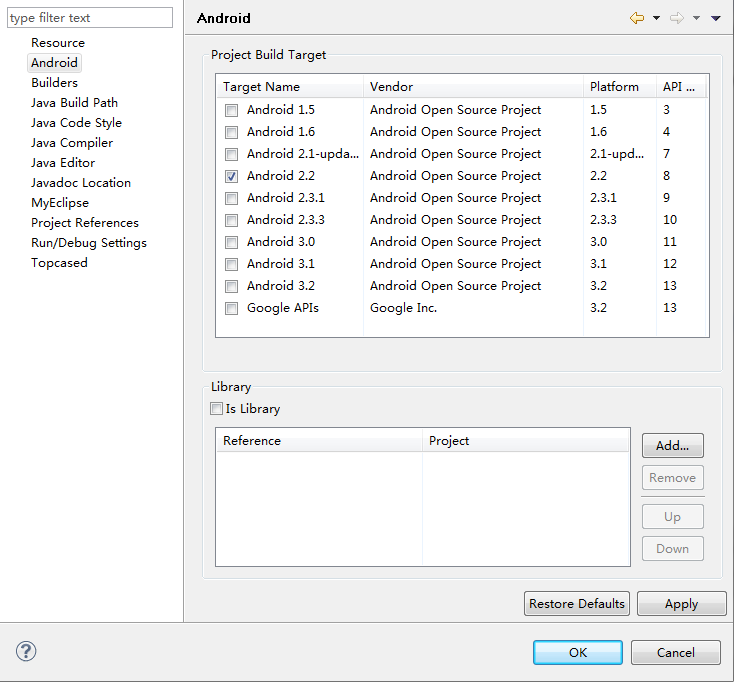
Task: Select Android in the properties tree
Action: tap(54, 63)
